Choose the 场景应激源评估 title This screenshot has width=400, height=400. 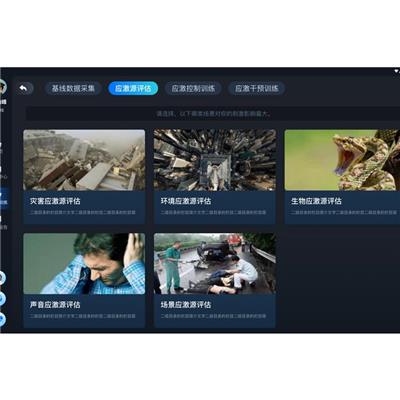(186, 305)
